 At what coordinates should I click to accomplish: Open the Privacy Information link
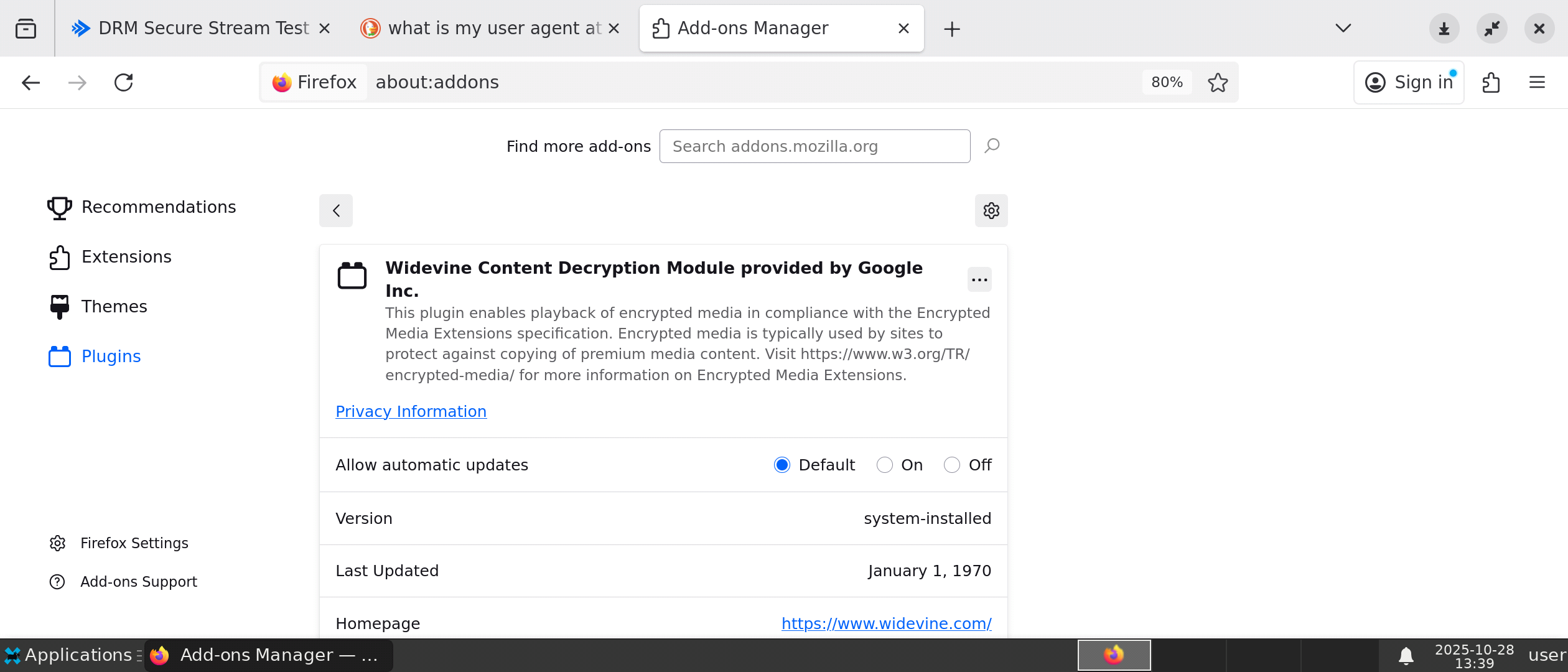(411, 411)
